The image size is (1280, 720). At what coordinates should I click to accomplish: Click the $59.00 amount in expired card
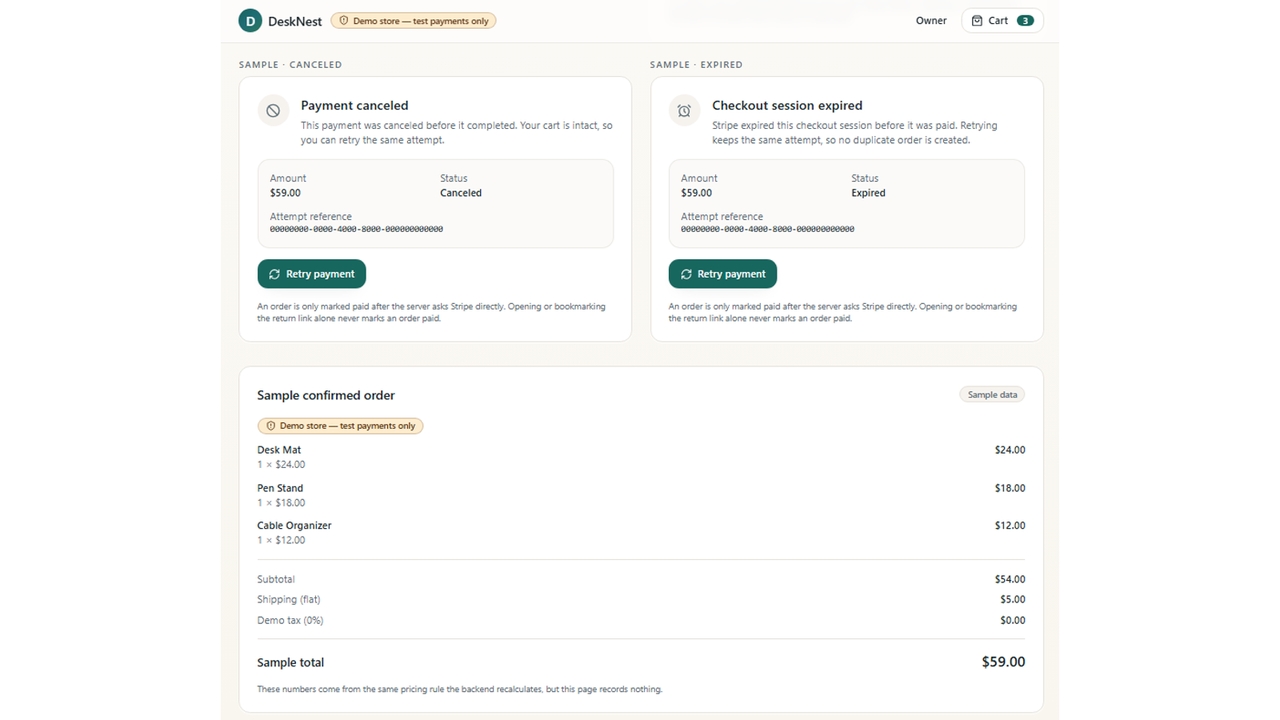[x=696, y=193]
